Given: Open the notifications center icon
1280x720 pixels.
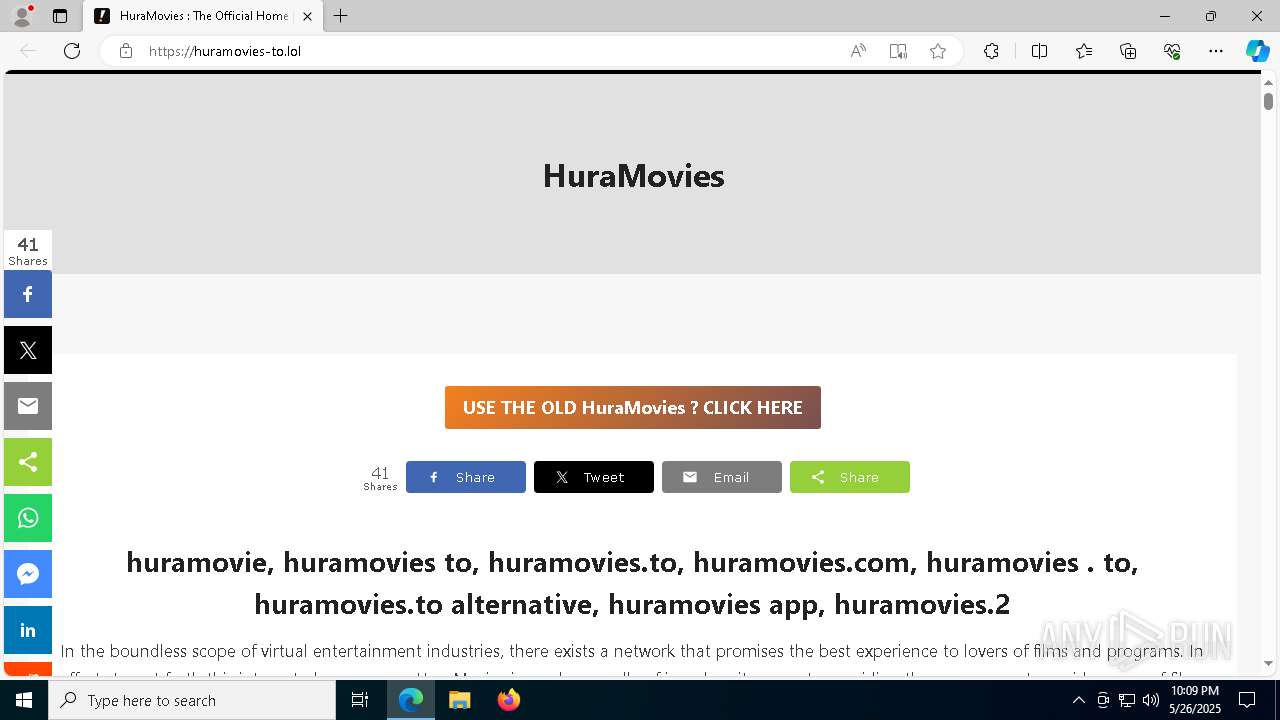Looking at the screenshot, I should click(x=1247, y=700).
